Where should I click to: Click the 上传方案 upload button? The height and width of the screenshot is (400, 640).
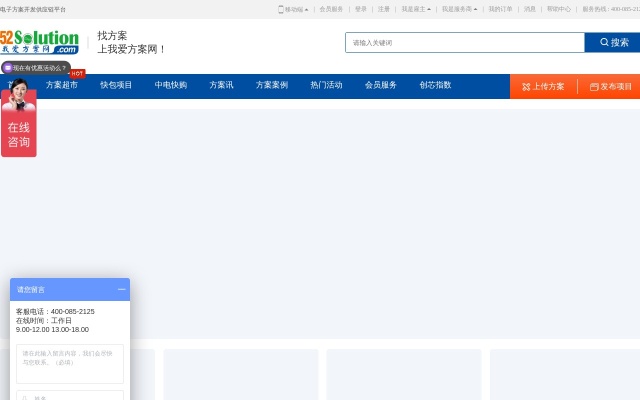[543, 86]
